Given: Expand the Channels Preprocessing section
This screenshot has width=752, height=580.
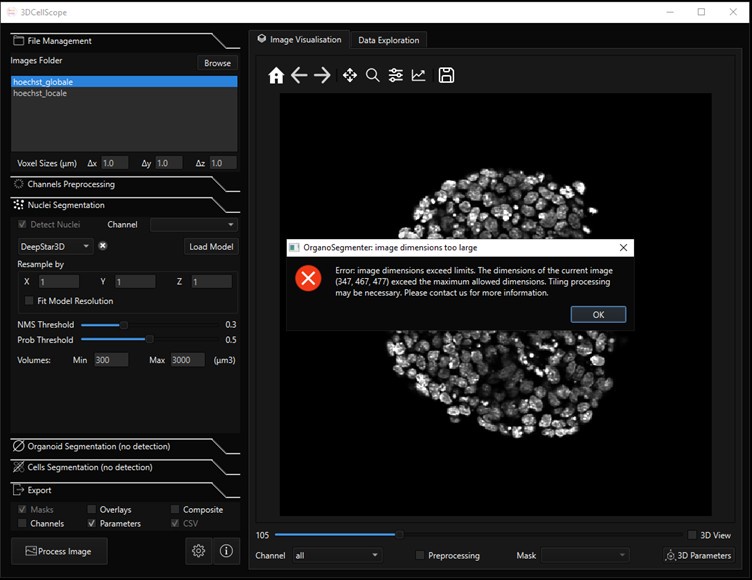Looking at the screenshot, I should pyautogui.click(x=70, y=184).
